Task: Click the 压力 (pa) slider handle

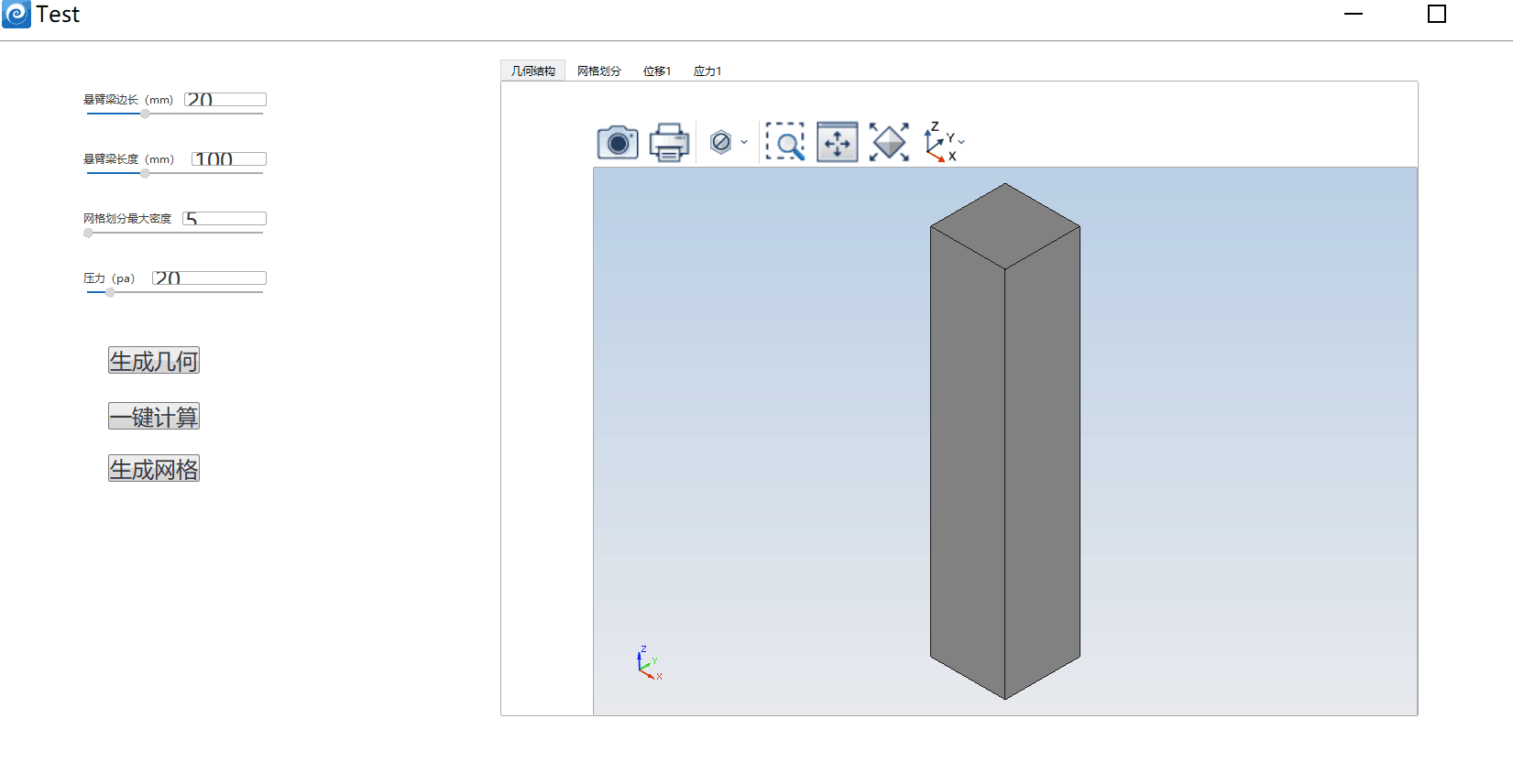Action: pyautogui.click(x=110, y=293)
